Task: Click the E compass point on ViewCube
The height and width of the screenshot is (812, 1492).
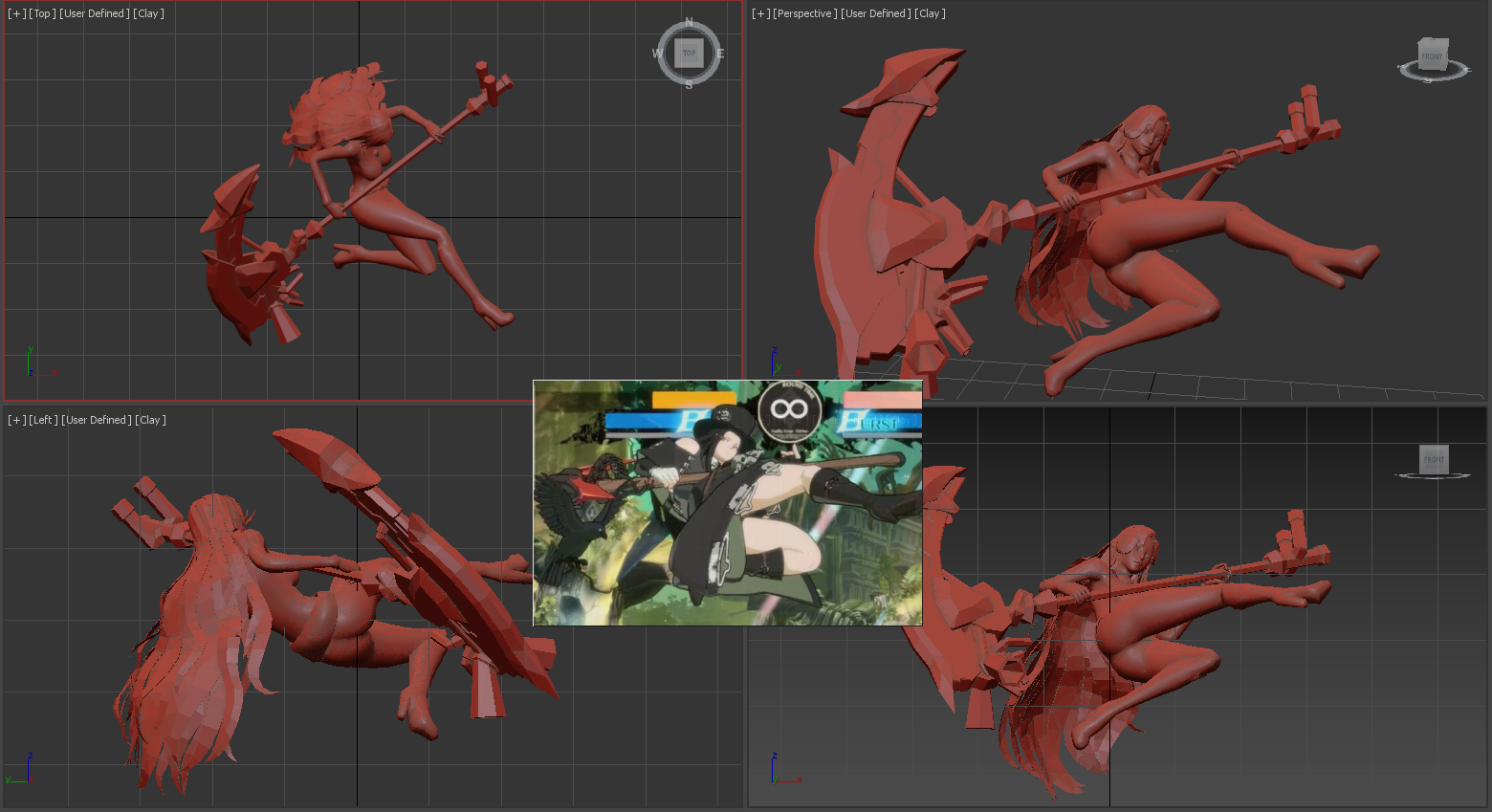Action: (720, 54)
